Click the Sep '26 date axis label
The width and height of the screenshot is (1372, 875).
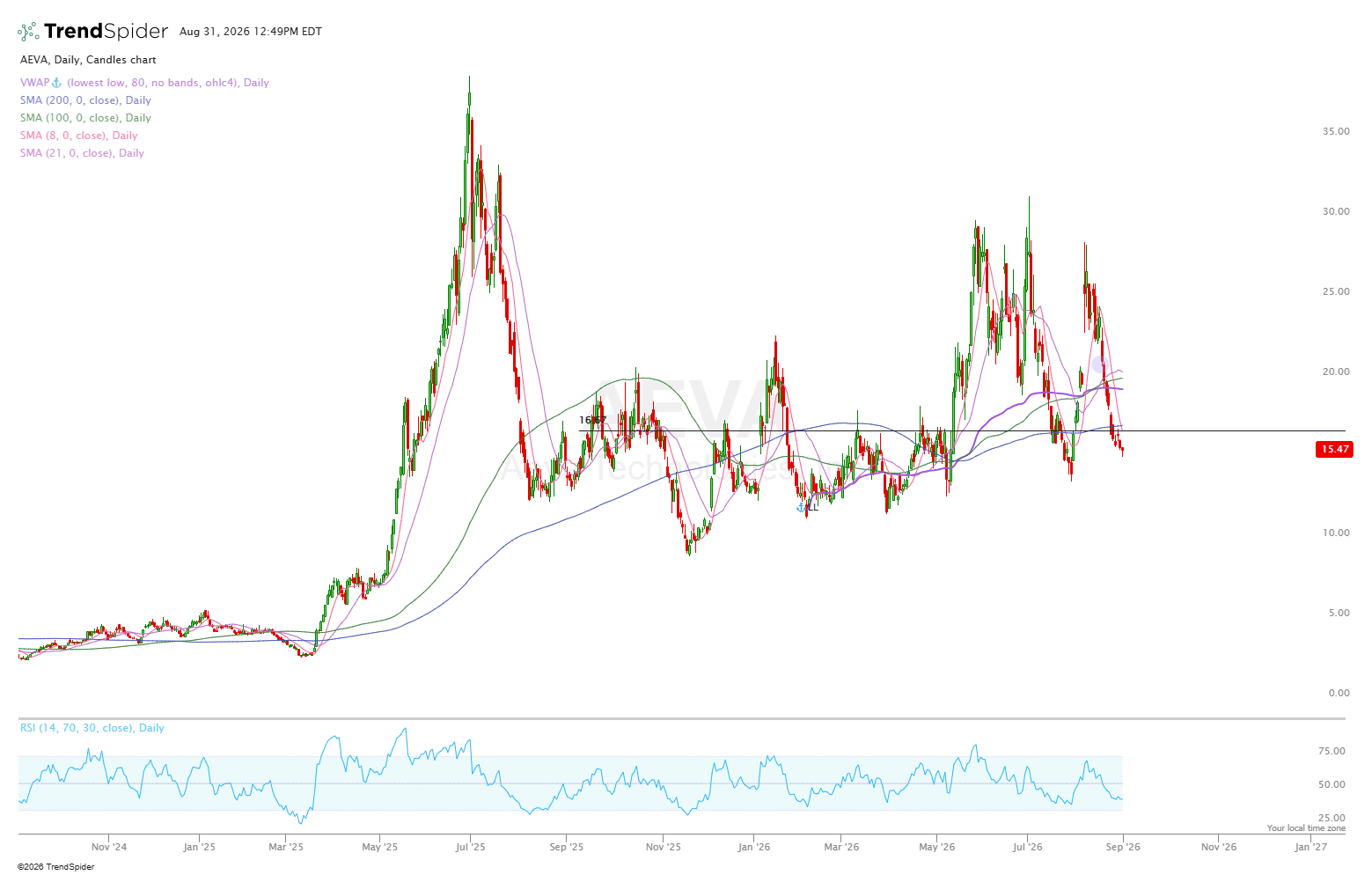(1123, 848)
